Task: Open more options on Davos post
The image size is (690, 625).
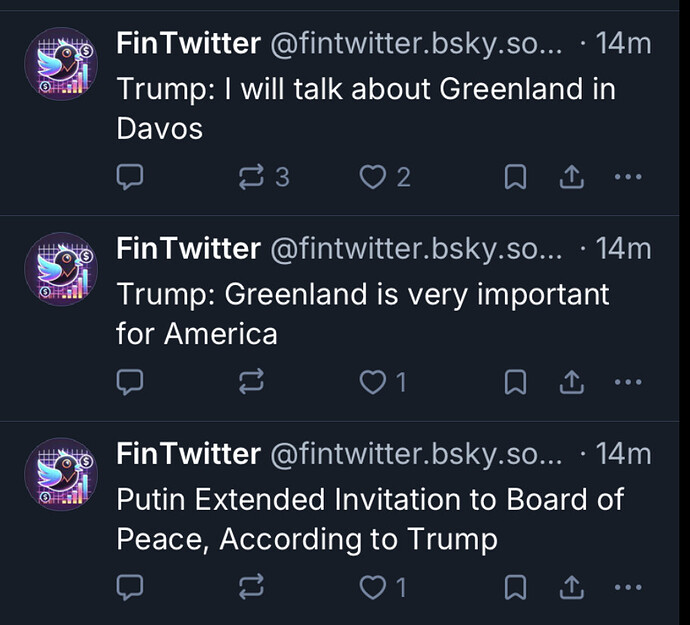Action: tap(627, 177)
